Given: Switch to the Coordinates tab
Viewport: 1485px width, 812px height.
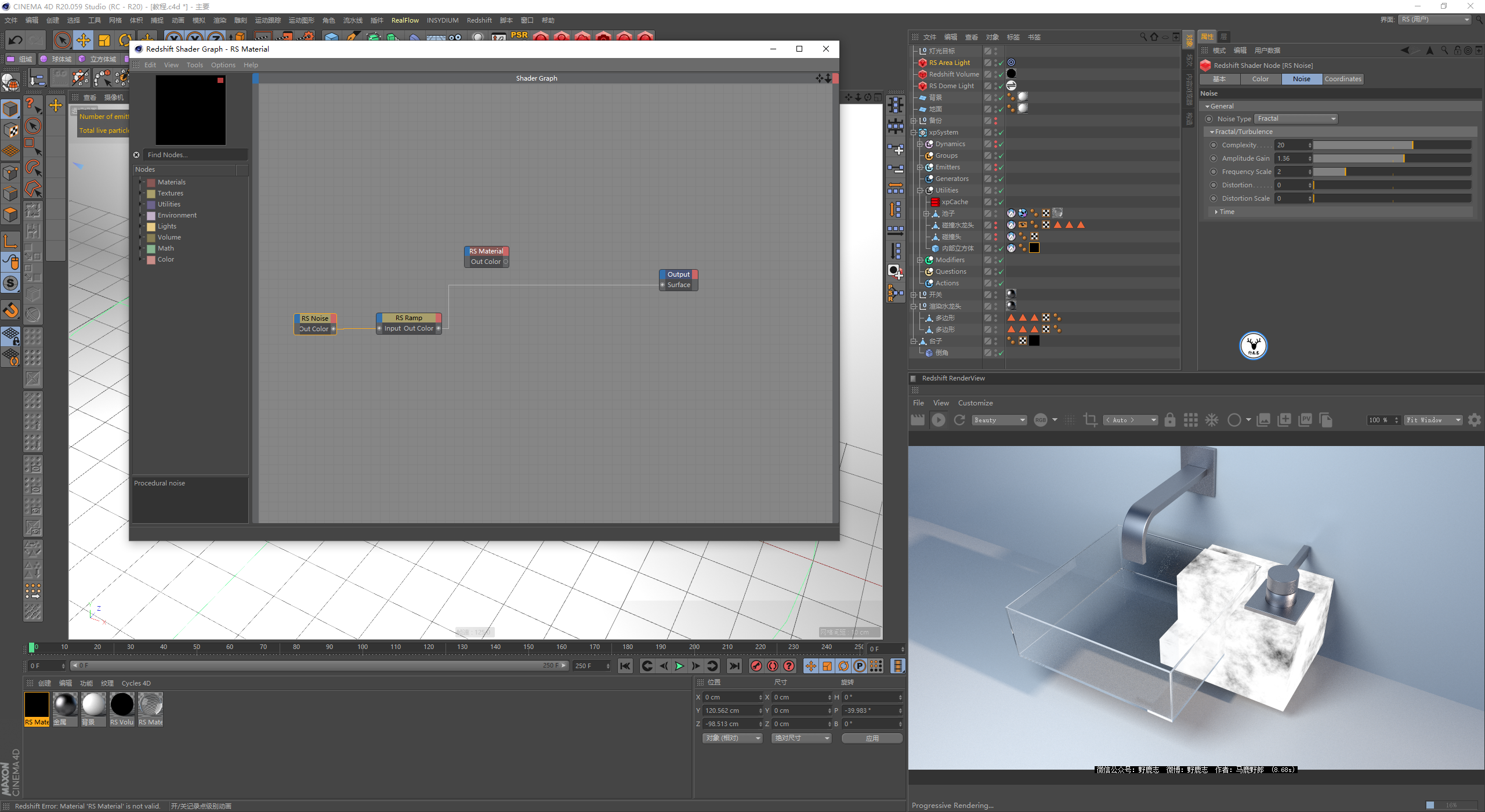Looking at the screenshot, I should point(1342,79).
